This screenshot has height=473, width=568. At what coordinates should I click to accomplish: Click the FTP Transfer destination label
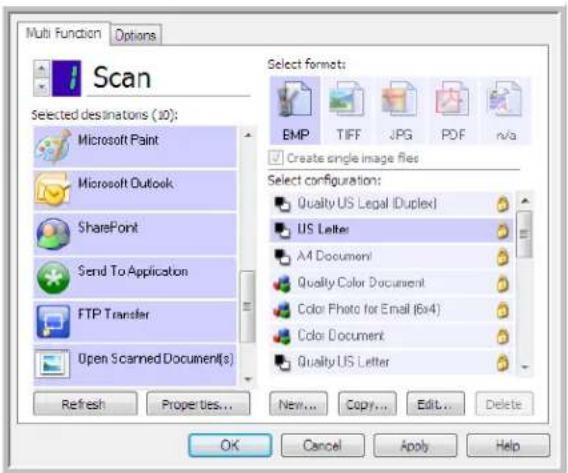point(114,314)
